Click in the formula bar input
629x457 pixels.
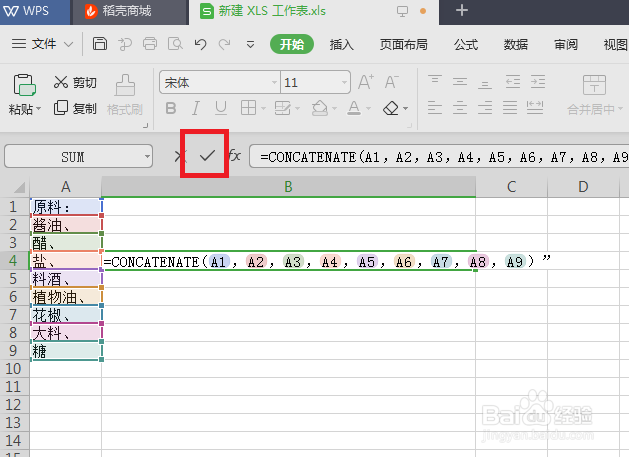[x=439, y=156]
